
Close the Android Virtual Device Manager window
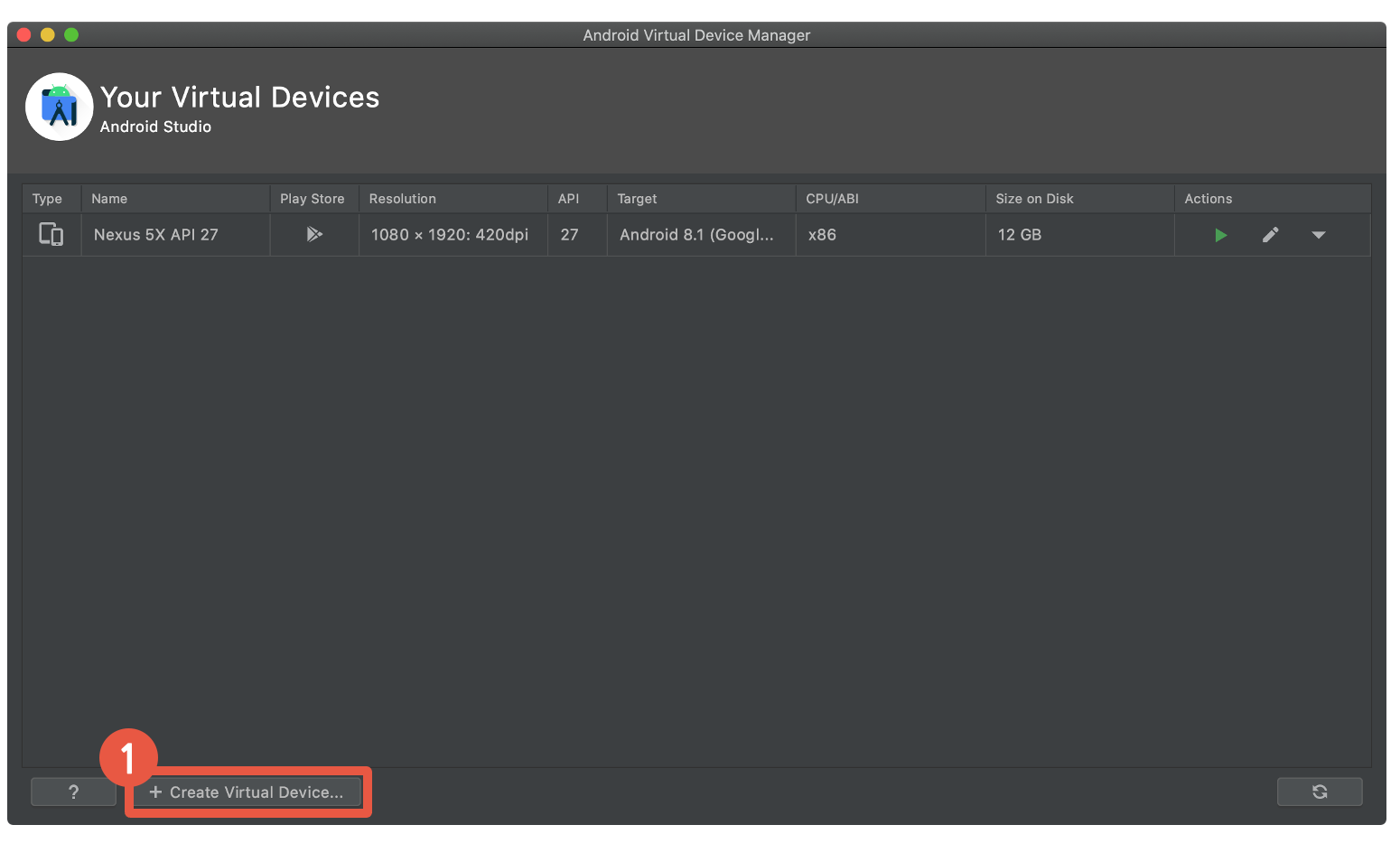[x=24, y=34]
